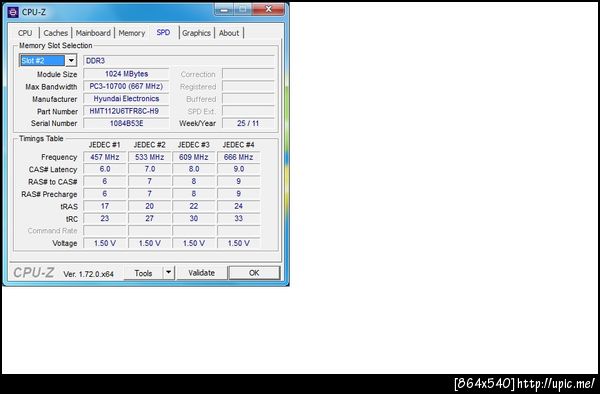Click the tRC value 27

(149, 218)
